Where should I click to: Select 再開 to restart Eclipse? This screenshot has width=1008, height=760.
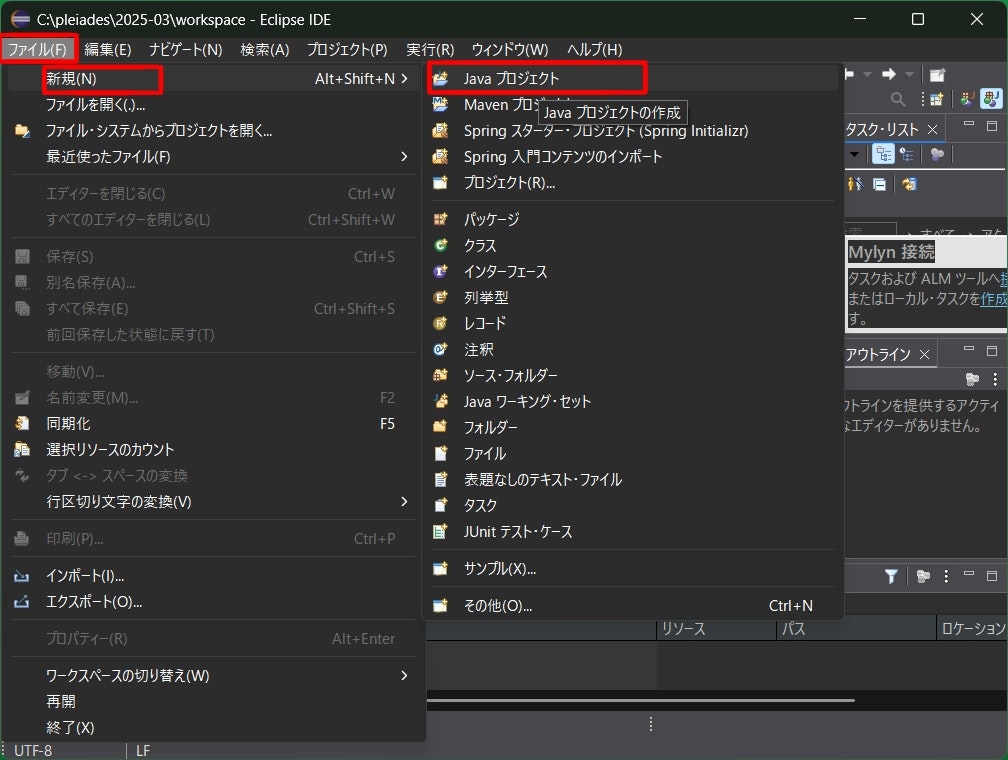213,701
